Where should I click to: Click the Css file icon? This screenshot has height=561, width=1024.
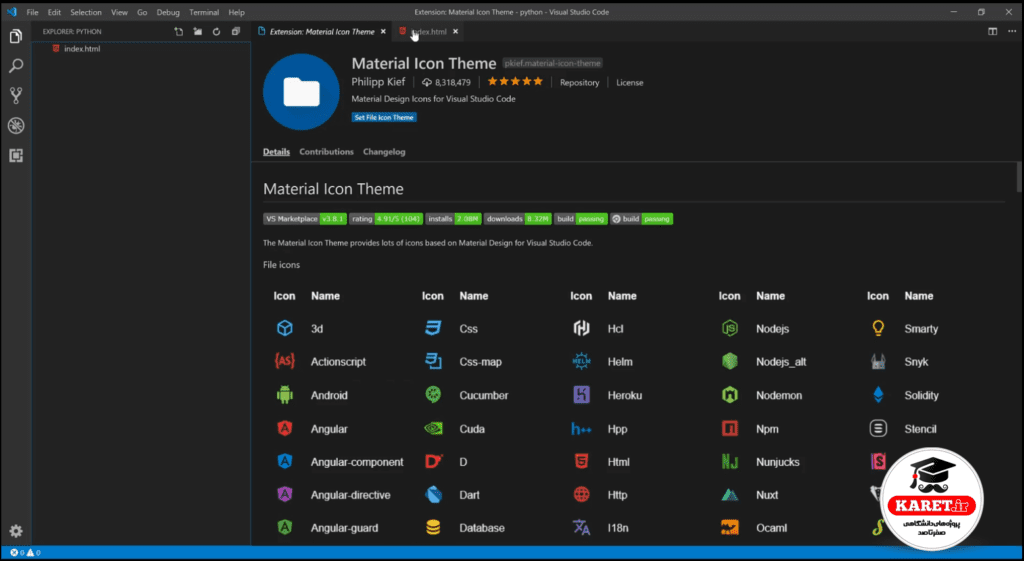(433, 328)
